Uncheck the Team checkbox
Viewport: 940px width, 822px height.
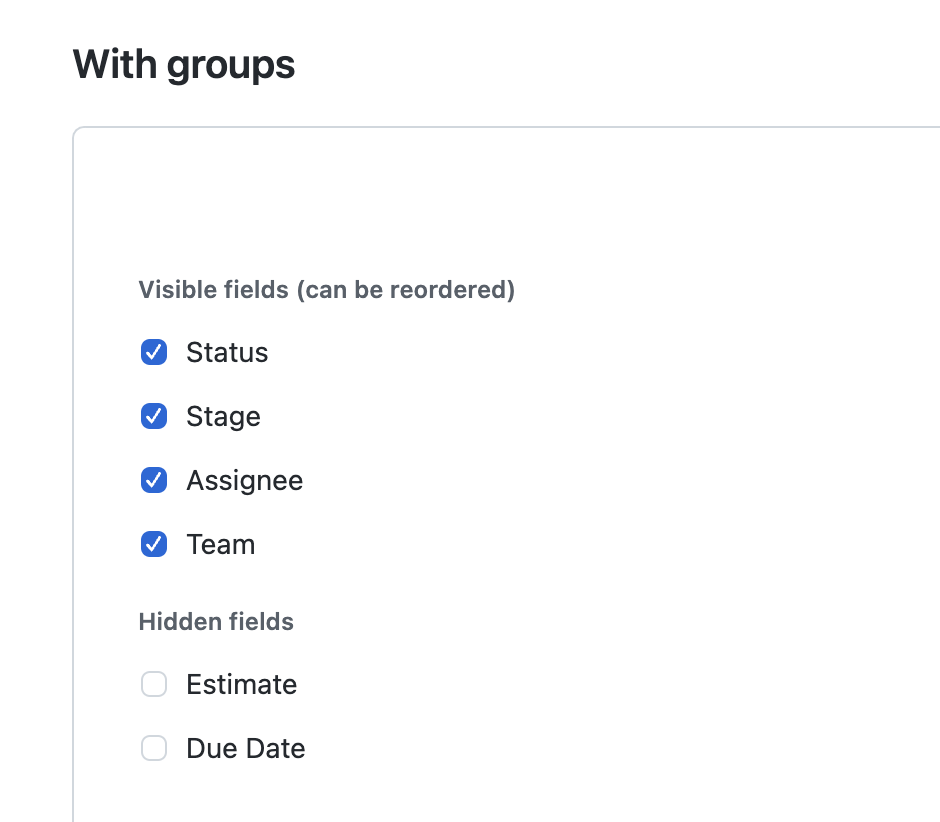(x=154, y=544)
